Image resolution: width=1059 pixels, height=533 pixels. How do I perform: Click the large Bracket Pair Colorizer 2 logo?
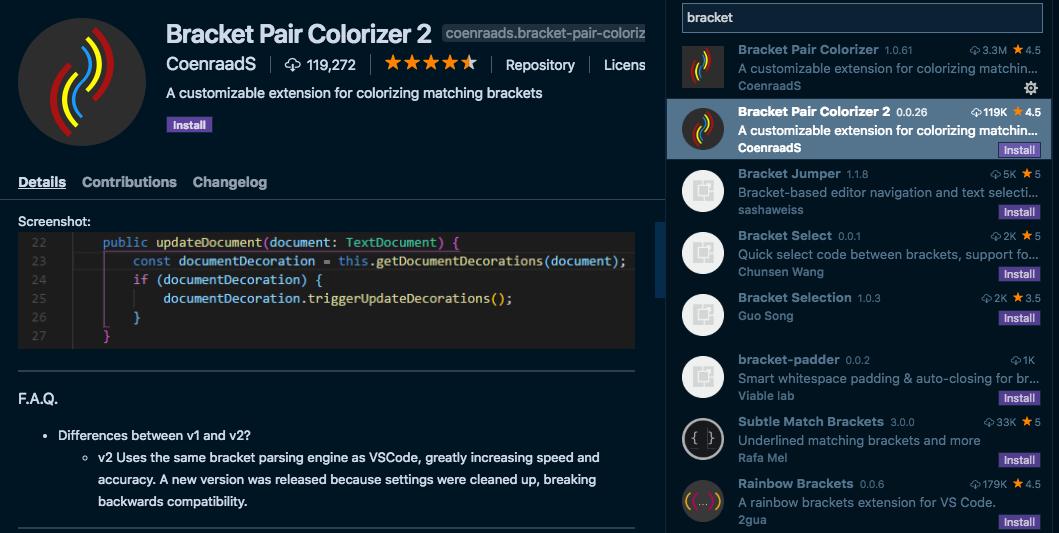(82, 82)
